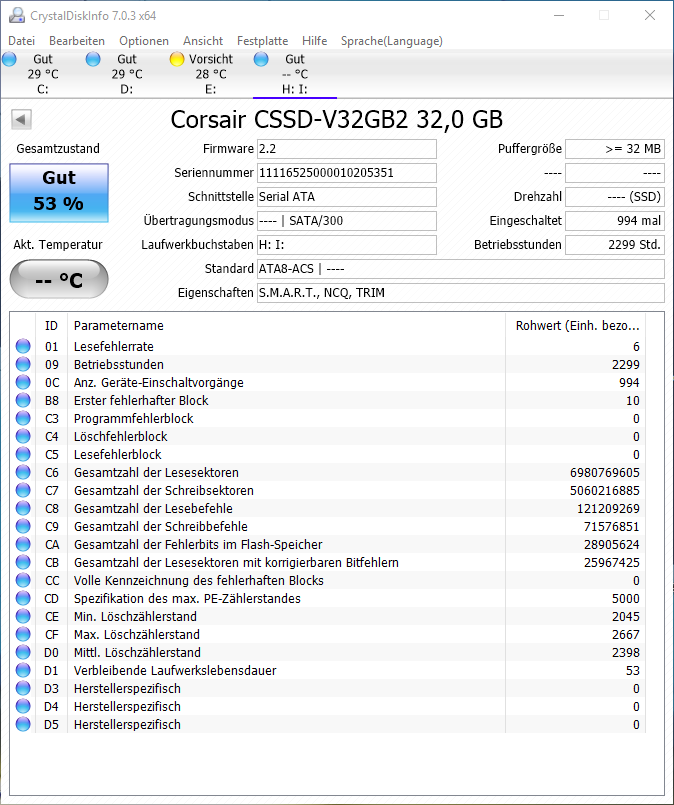
Task: Click the CrystalDiskInfo app icon in title bar
Action: click(16, 15)
